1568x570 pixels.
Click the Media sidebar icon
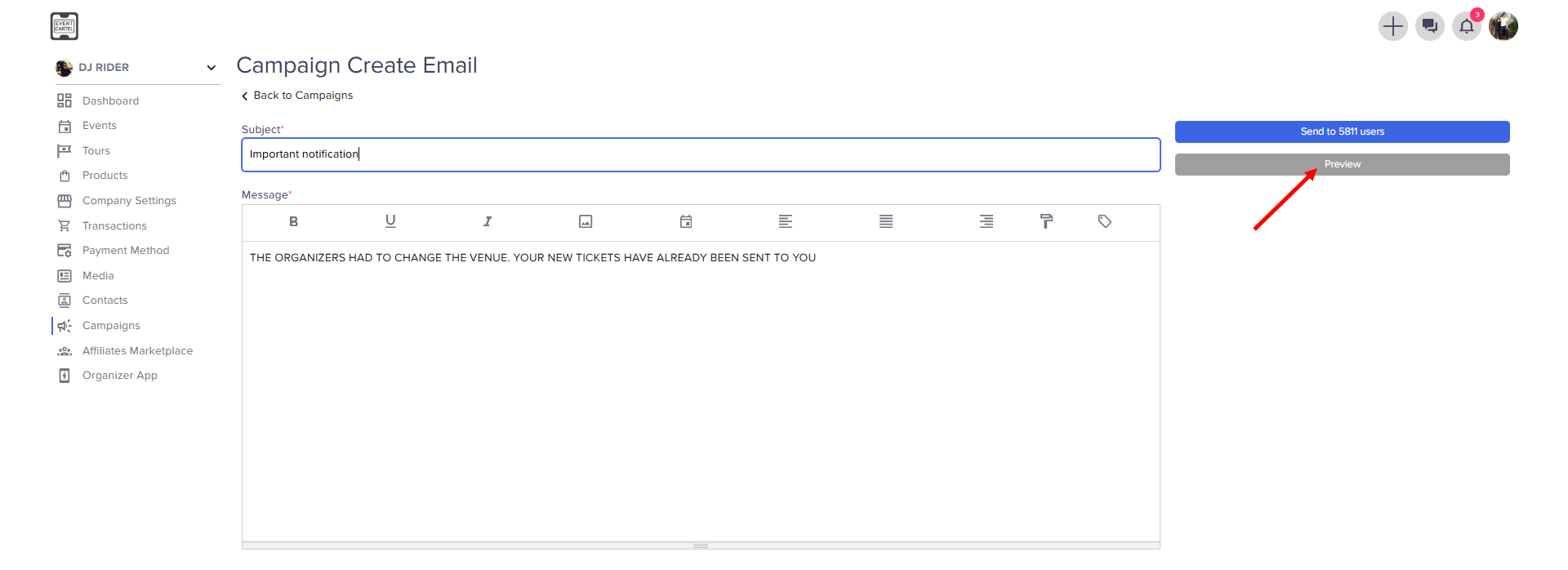coord(65,276)
